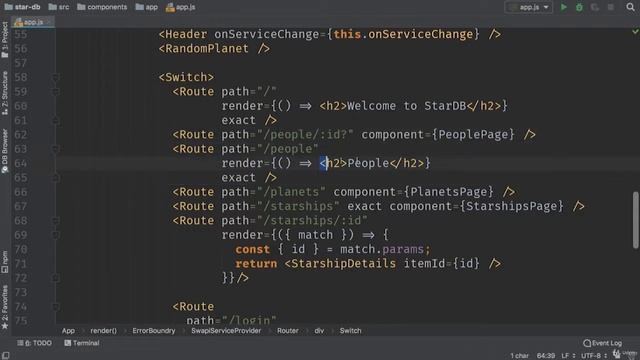Click line number 66 in gutter
The image size is (640, 360).
pyautogui.click(x=20, y=192)
